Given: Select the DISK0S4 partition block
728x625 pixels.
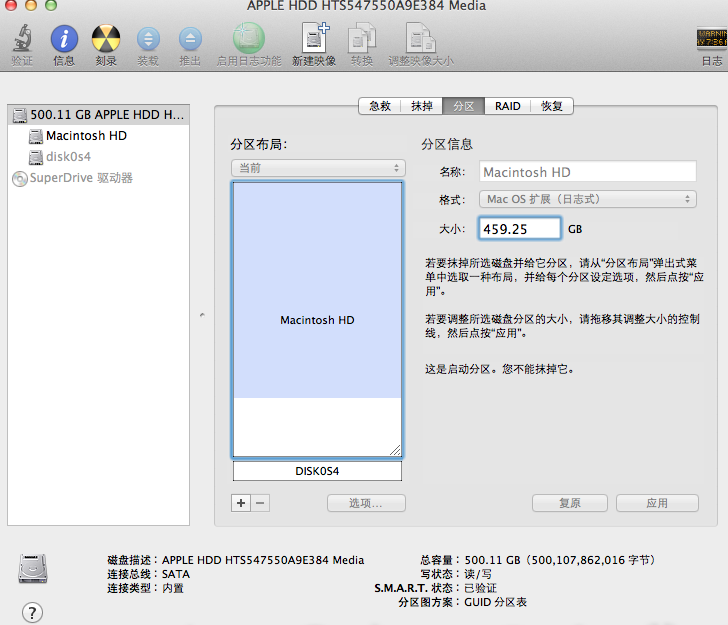Looking at the screenshot, I should coord(317,471).
